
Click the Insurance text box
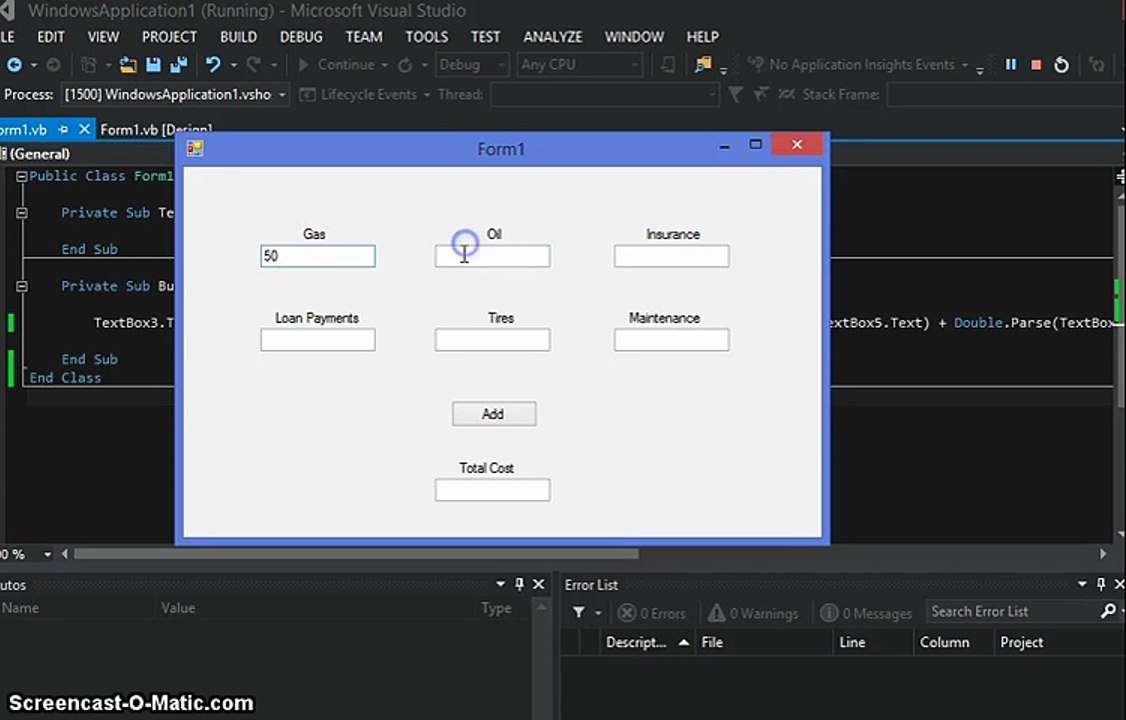click(x=671, y=256)
